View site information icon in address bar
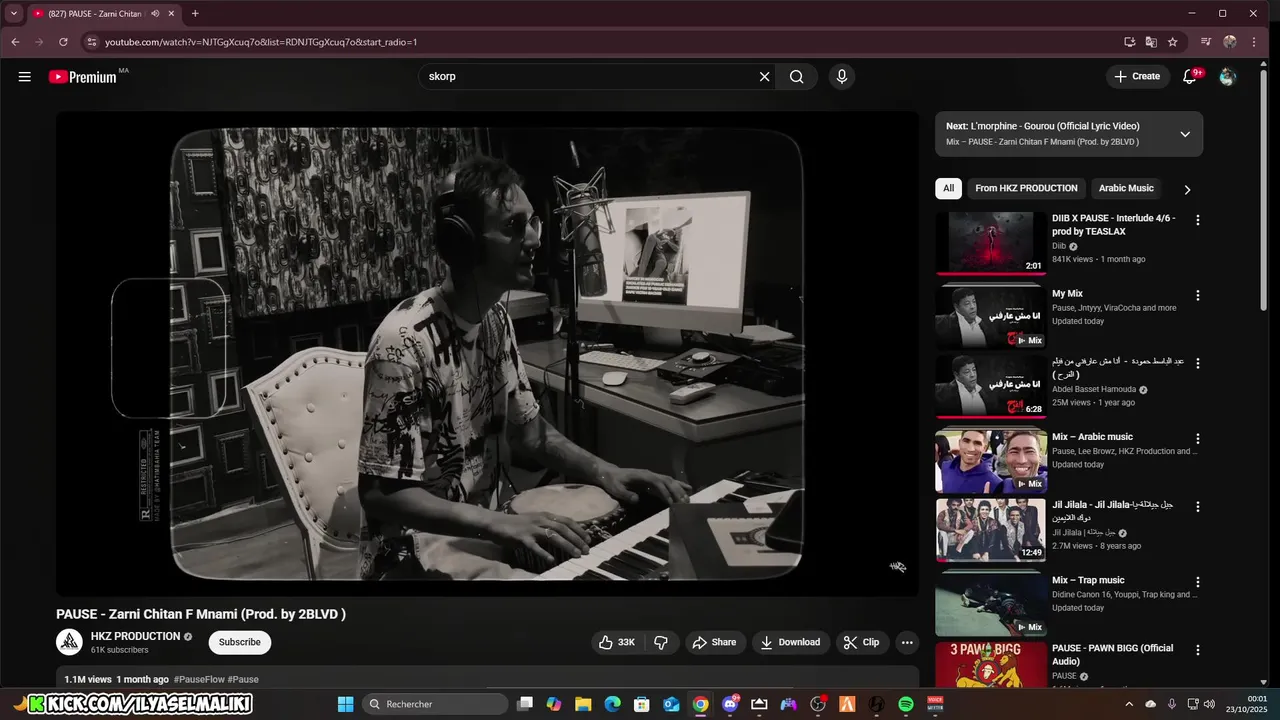Viewport: 1280px width, 720px height. 92,42
